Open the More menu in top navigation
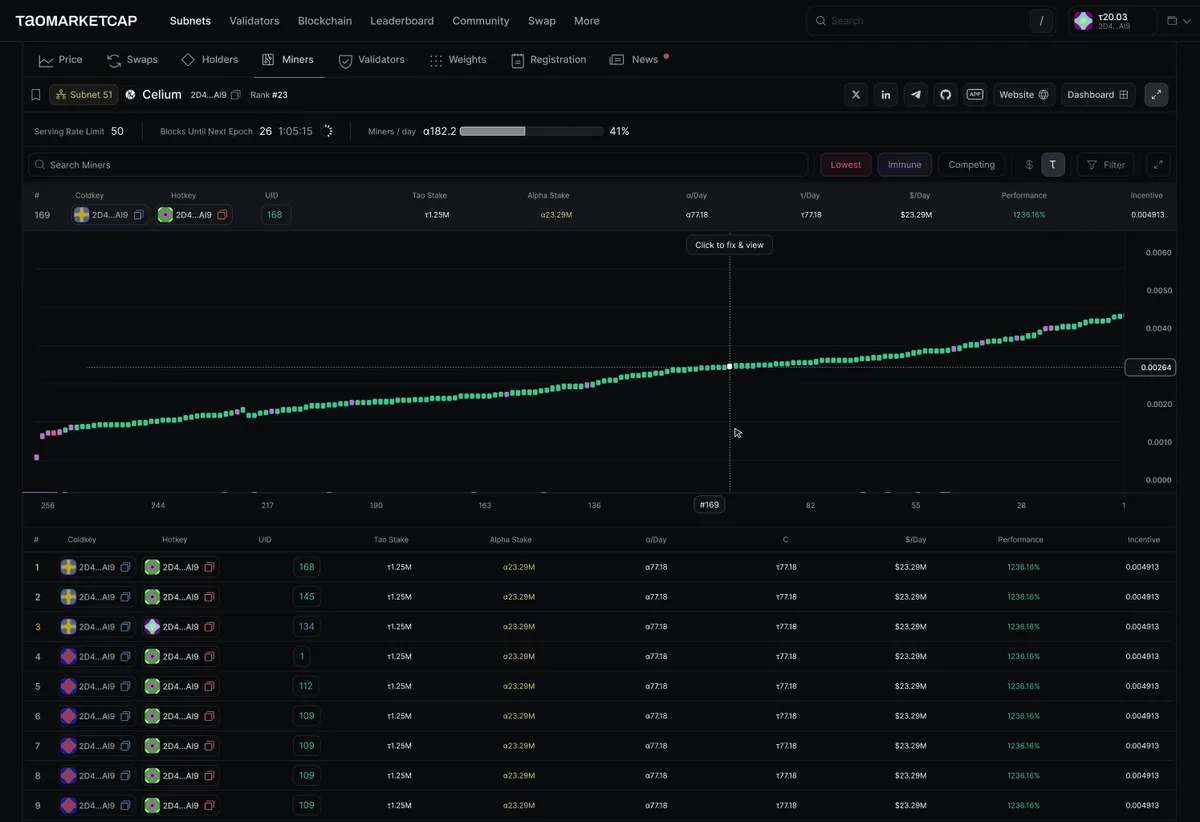 587,21
